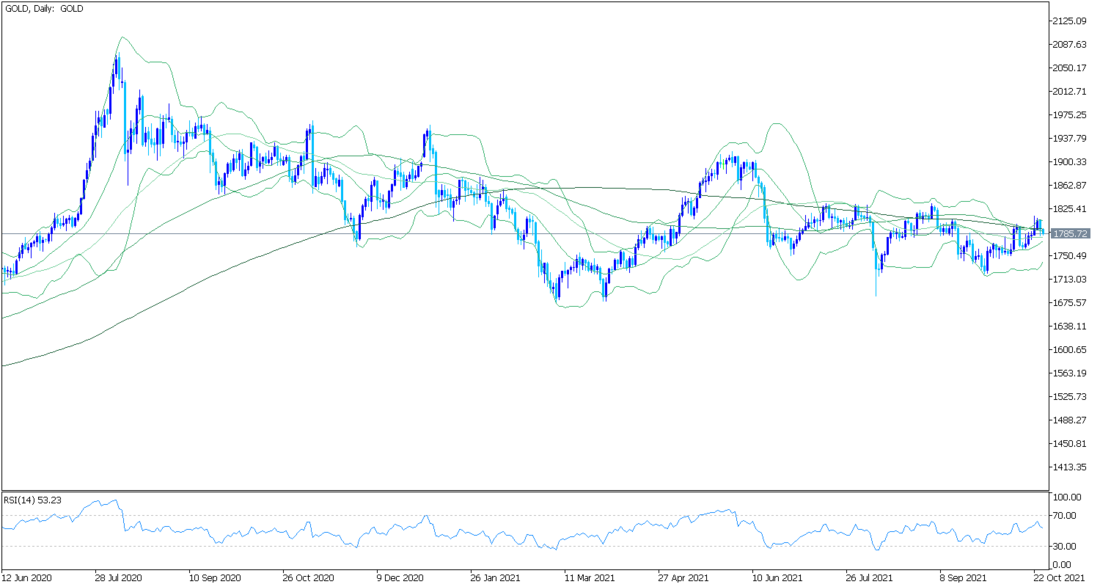
Task: Click the 1488.27 price axis label
Action: [1069, 420]
